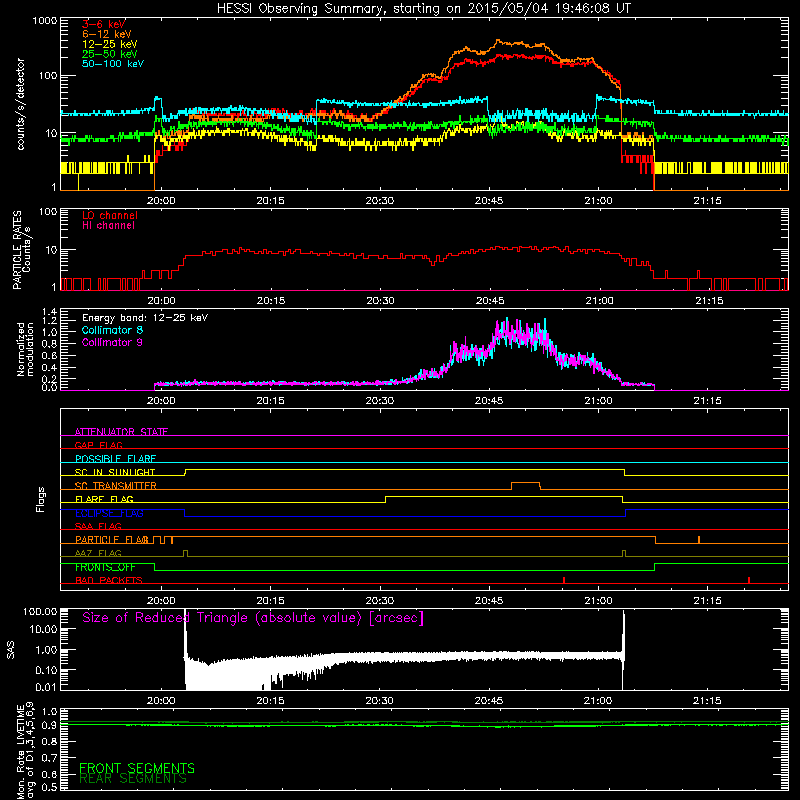800x800 pixels.
Task: Click the 'Energy band: 12-25 keV' label
Action: coord(145,318)
